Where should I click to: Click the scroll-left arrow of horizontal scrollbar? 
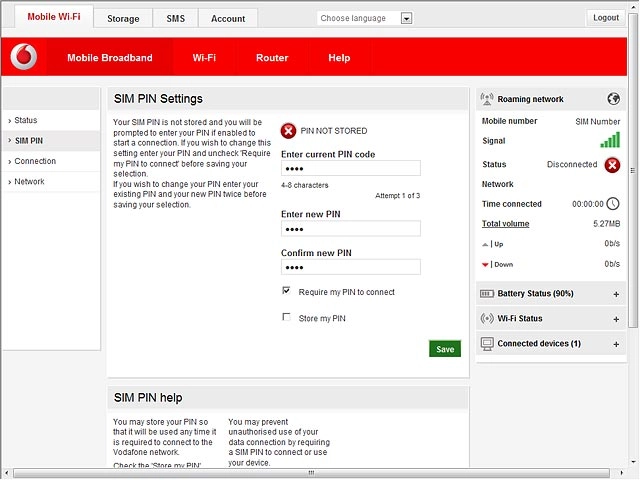point(6,473)
